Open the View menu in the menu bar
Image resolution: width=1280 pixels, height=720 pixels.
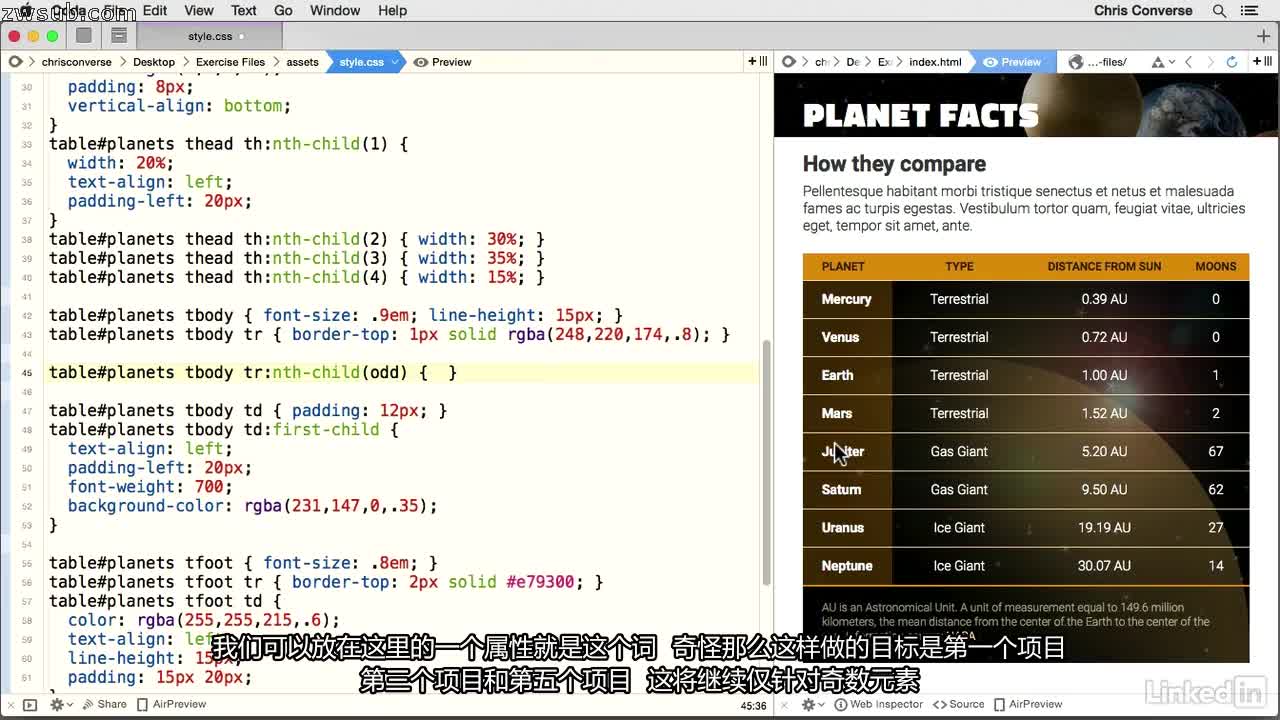tap(198, 10)
